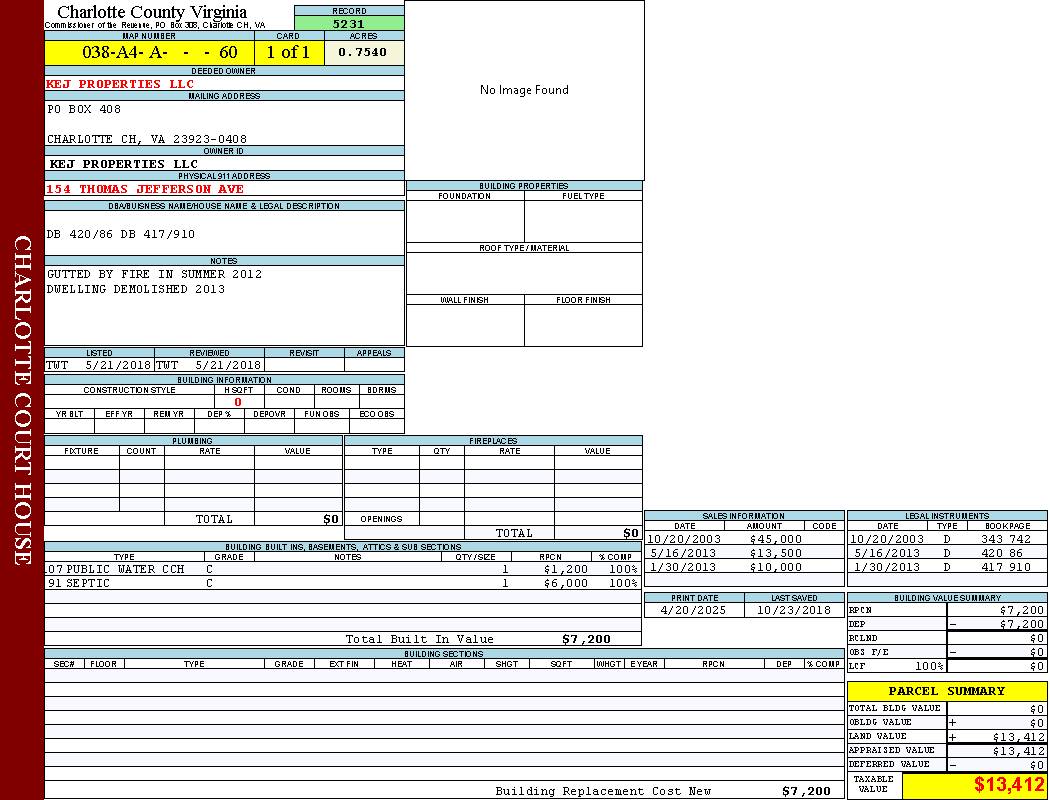This screenshot has width=1050, height=800.
Task: Click the acres value 0.7540
Action: point(363,52)
